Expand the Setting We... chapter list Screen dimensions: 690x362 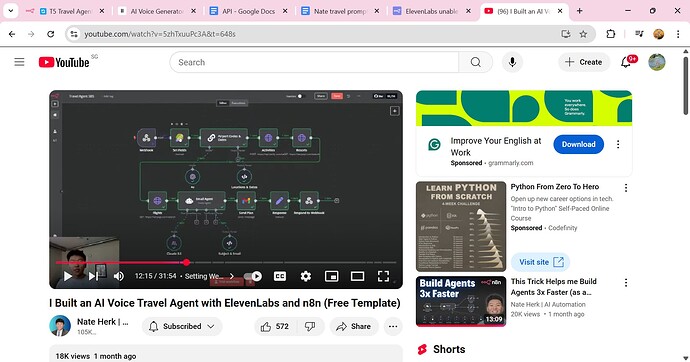click(x=209, y=276)
